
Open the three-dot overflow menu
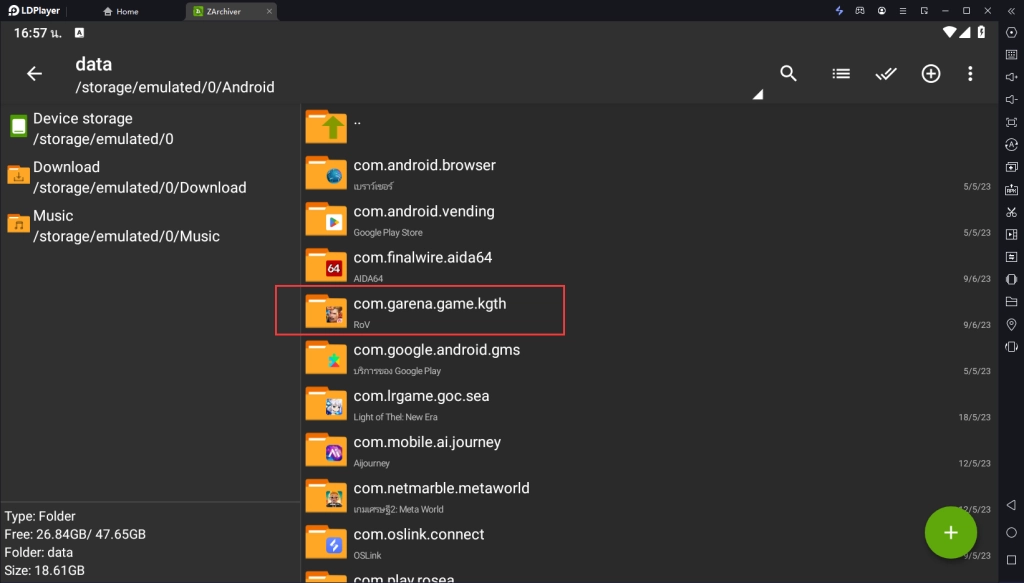[970, 74]
